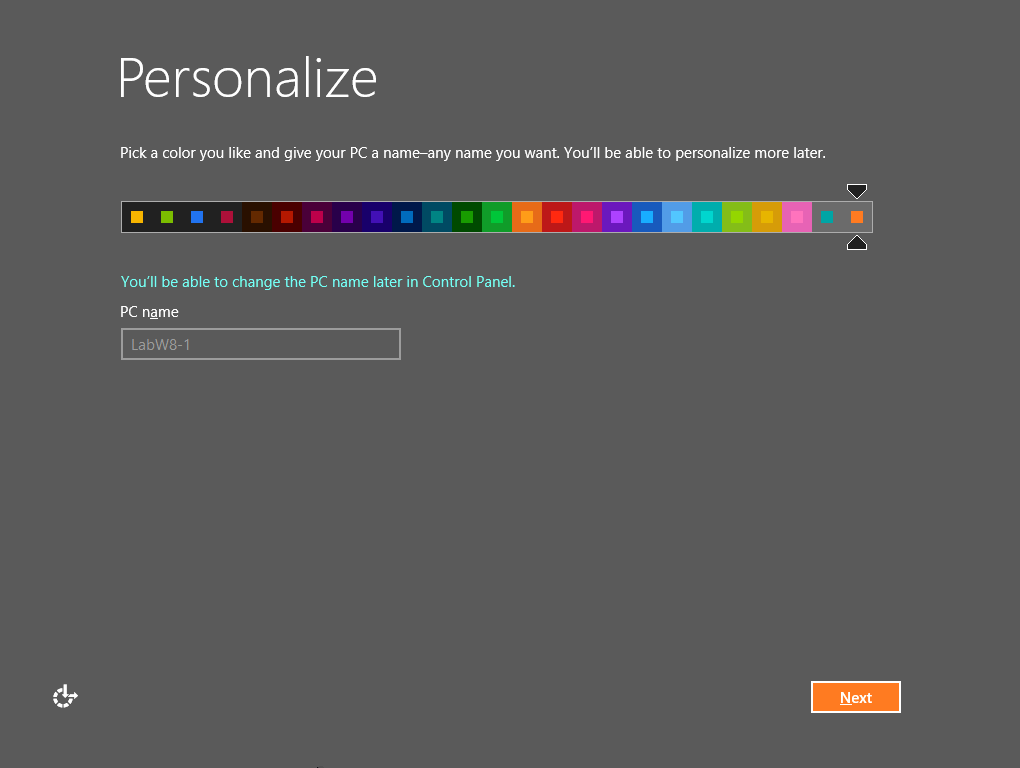Select the violet purple color swatch

[x=617, y=217]
